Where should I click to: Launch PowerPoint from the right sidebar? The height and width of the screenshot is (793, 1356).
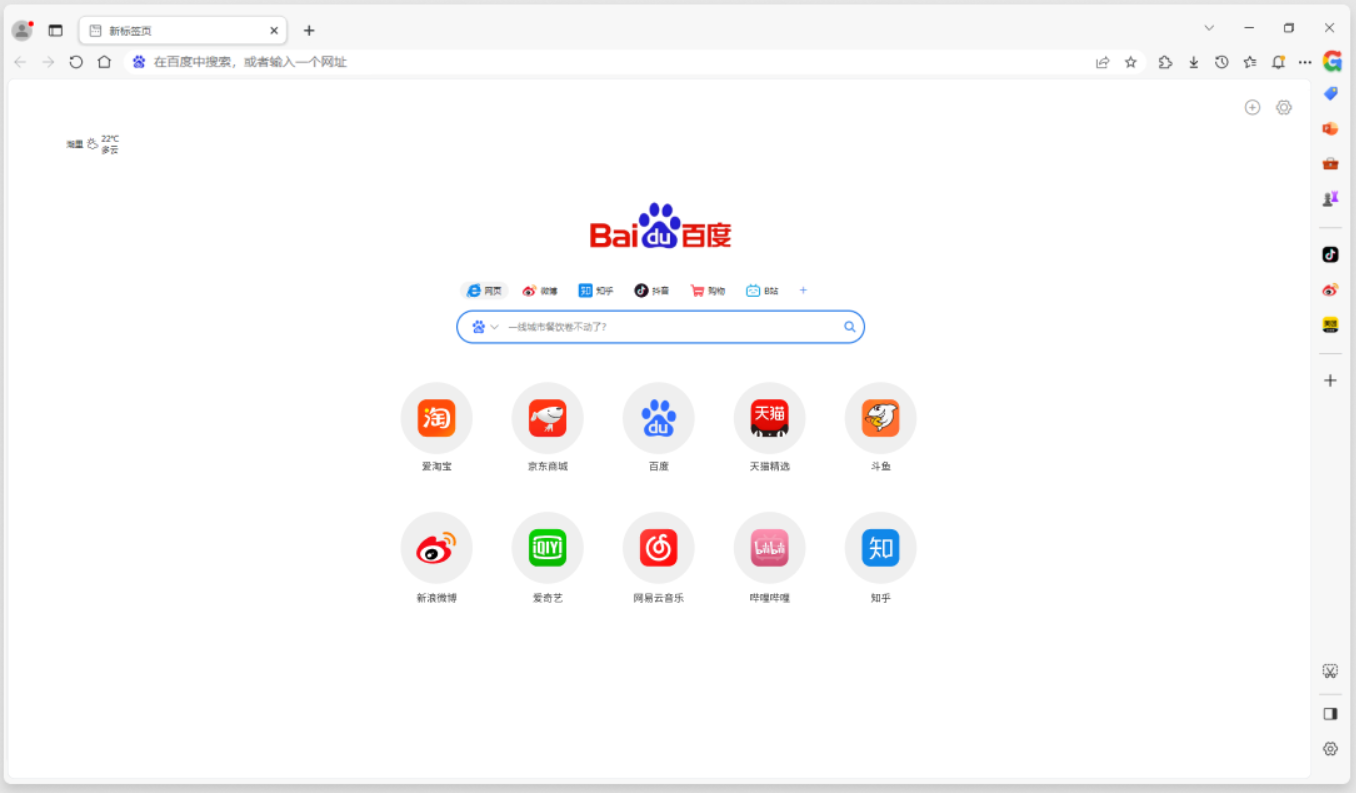(1330, 128)
